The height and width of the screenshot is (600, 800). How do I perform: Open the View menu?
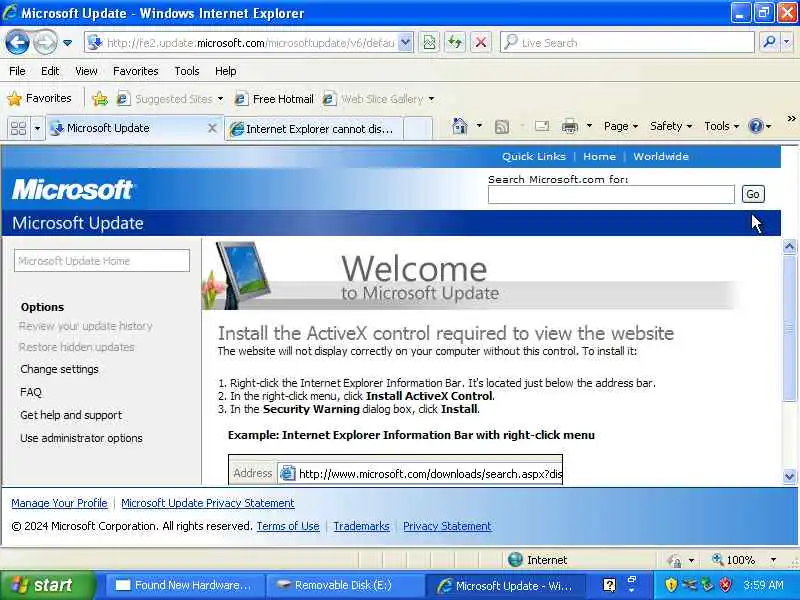click(86, 71)
